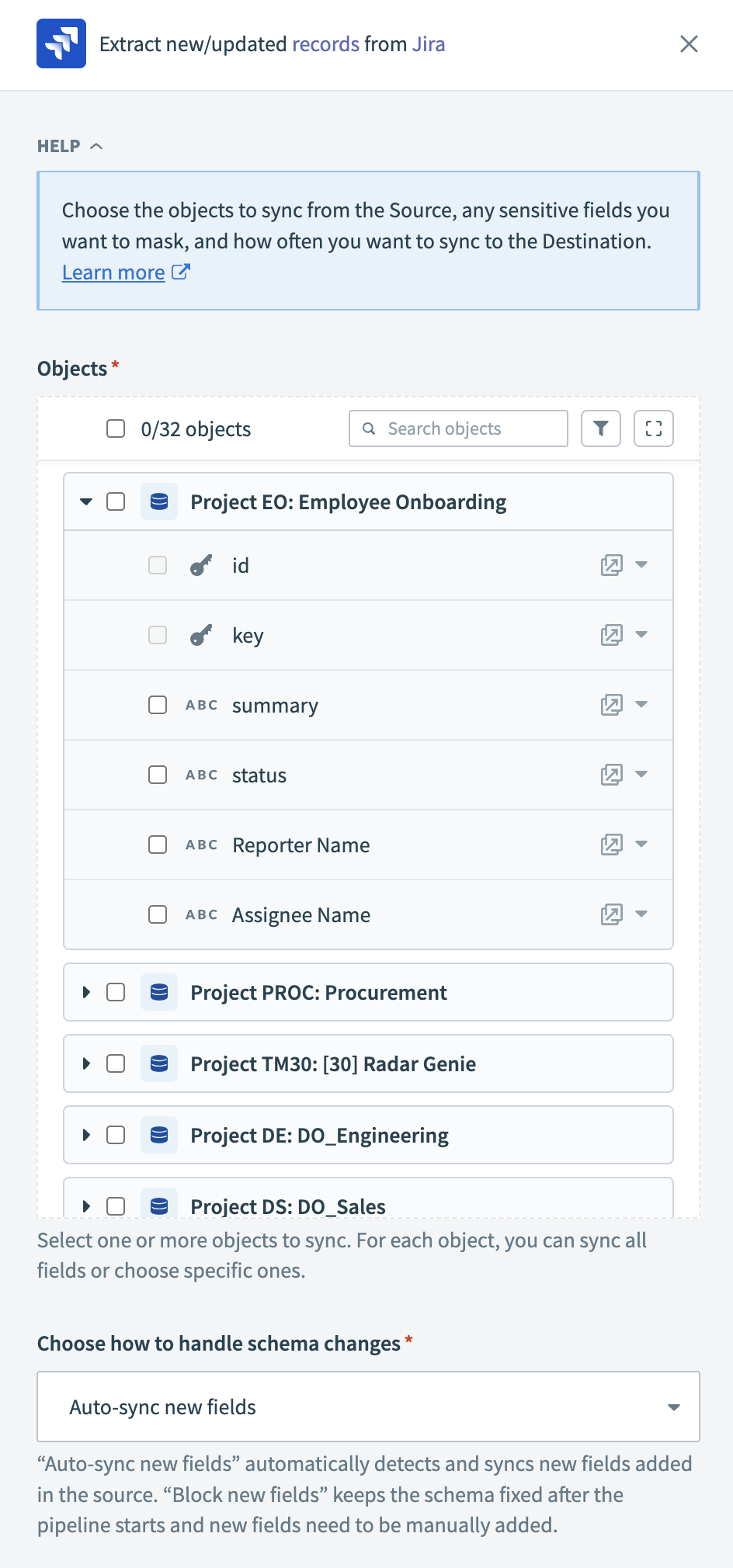This screenshot has width=733, height=1568.
Task: Click the expand to fullscreen icon
Action: 654,428
